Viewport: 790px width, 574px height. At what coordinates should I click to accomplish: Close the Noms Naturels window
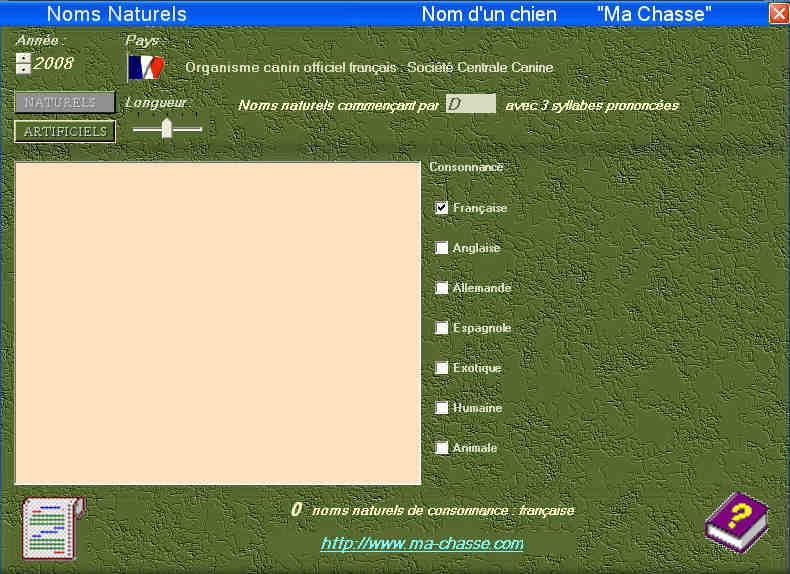tap(778, 14)
